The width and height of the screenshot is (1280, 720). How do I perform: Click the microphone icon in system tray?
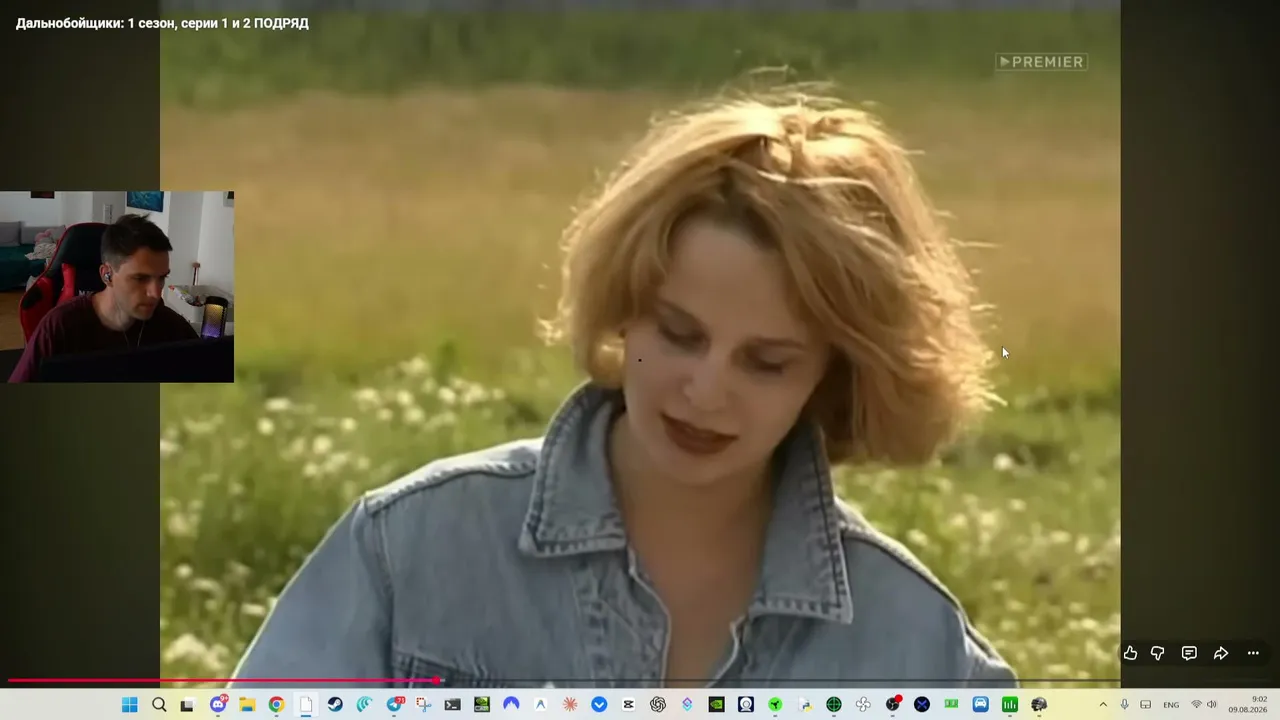1125,705
